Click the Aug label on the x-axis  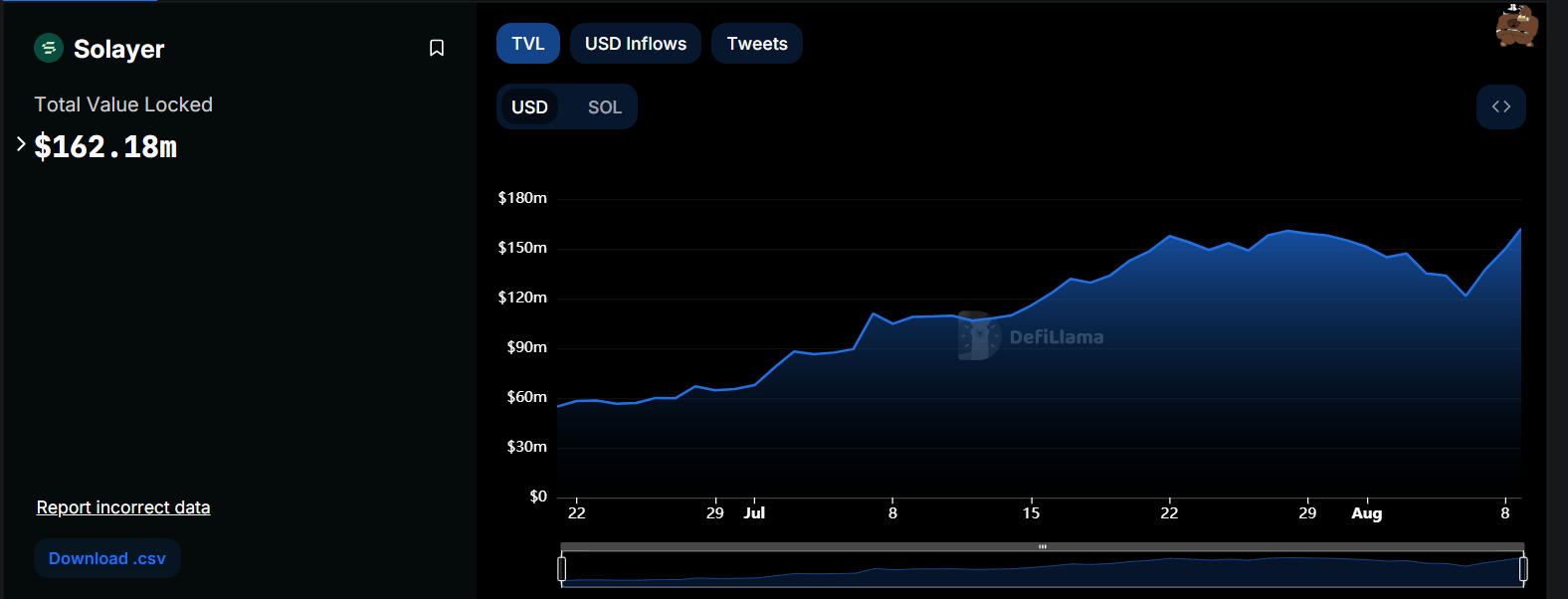pyautogui.click(x=1366, y=513)
